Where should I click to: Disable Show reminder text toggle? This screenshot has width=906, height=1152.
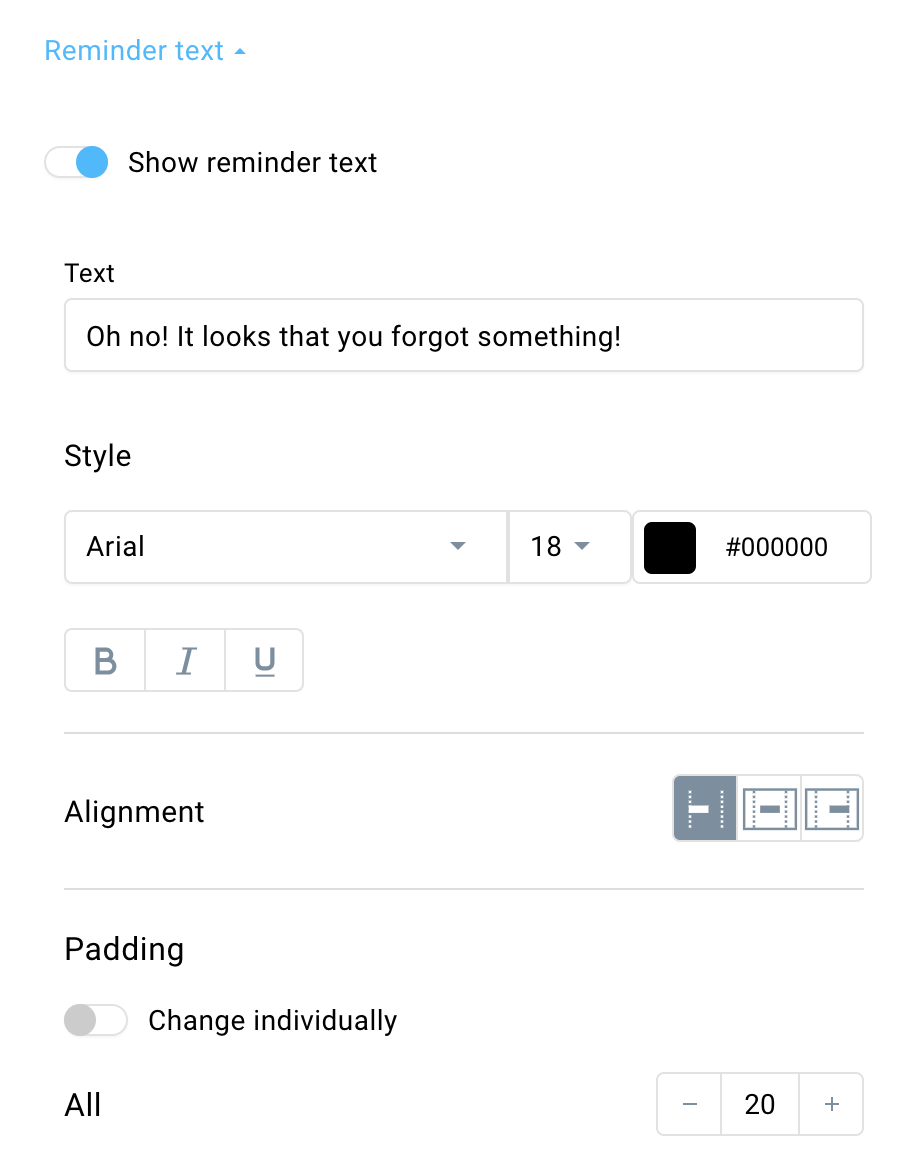point(76,162)
